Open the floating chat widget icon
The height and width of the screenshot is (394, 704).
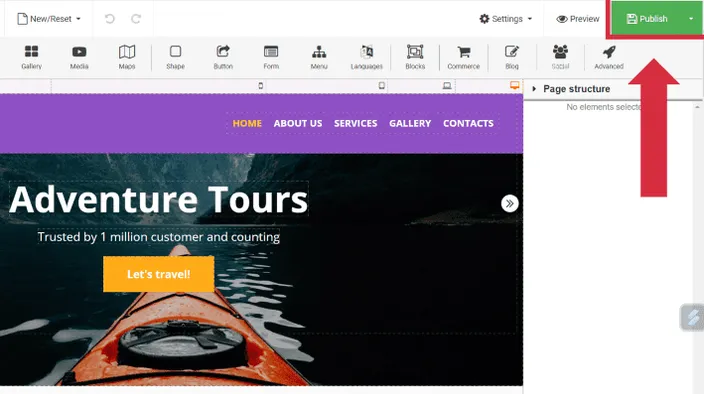(693, 317)
